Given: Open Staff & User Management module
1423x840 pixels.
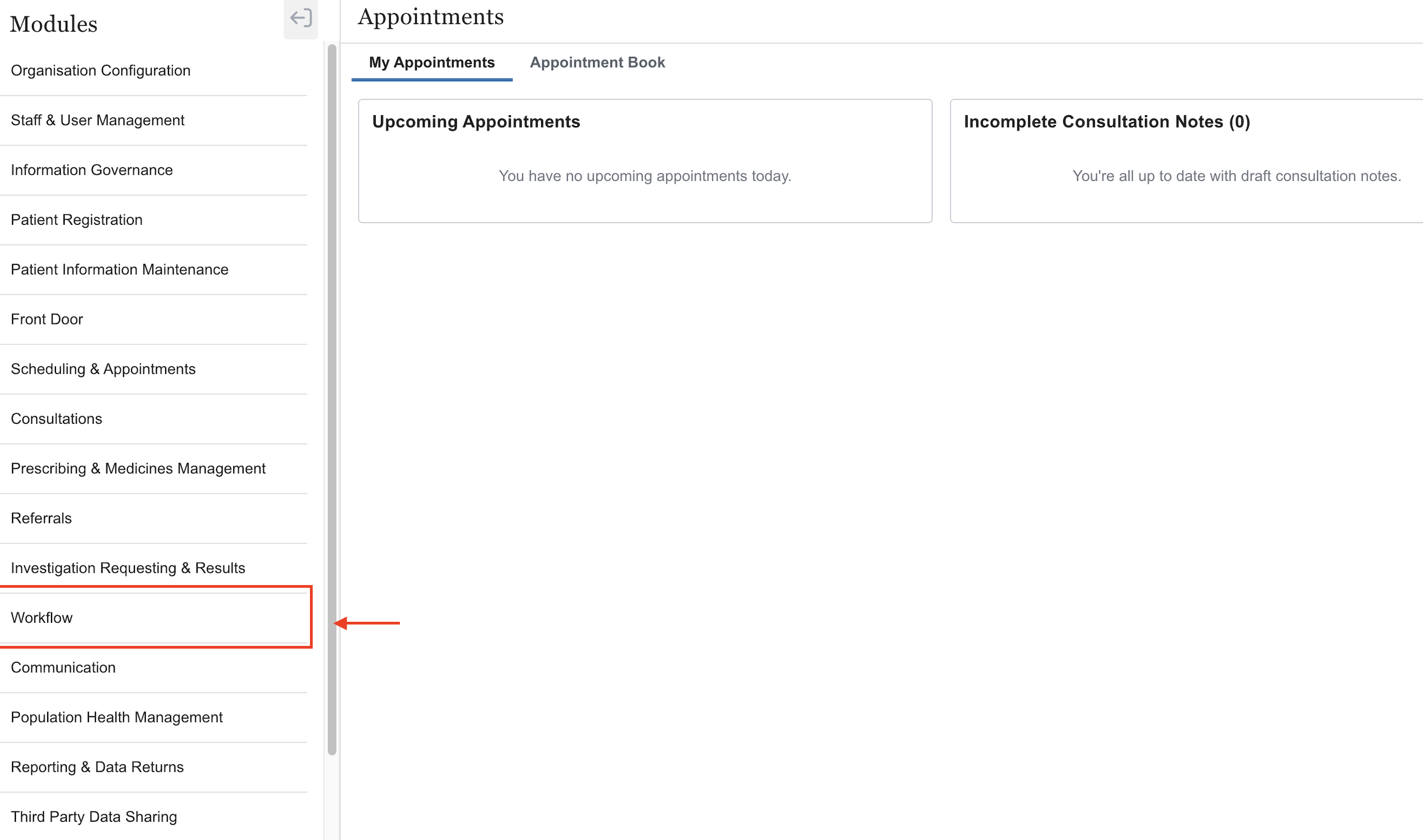Looking at the screenshot, I should click(98, 121).
